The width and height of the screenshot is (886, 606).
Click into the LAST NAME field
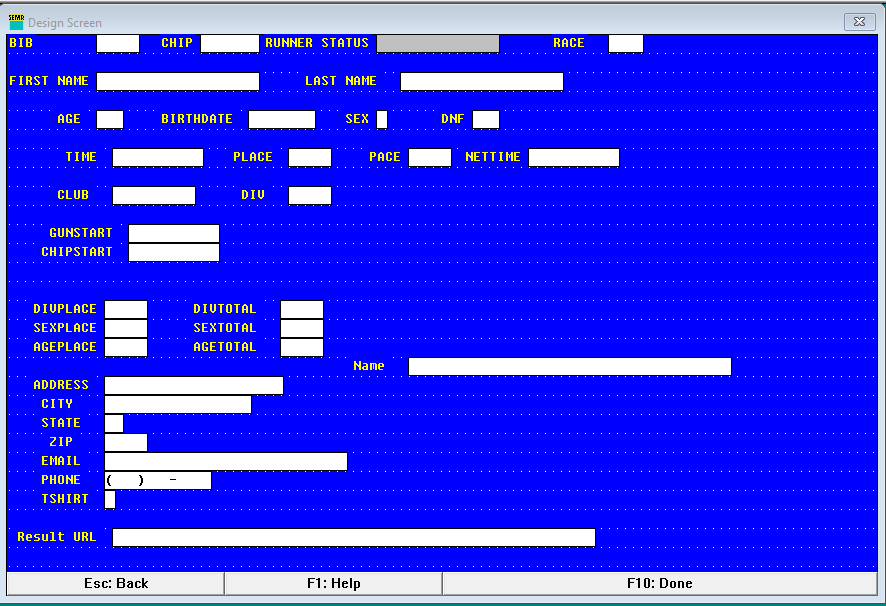coord(482,81)
